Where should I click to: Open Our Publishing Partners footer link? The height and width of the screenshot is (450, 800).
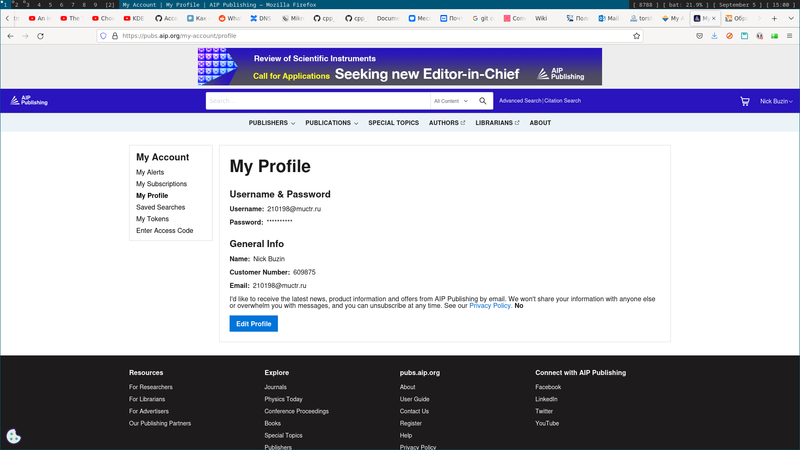[160, 423]
